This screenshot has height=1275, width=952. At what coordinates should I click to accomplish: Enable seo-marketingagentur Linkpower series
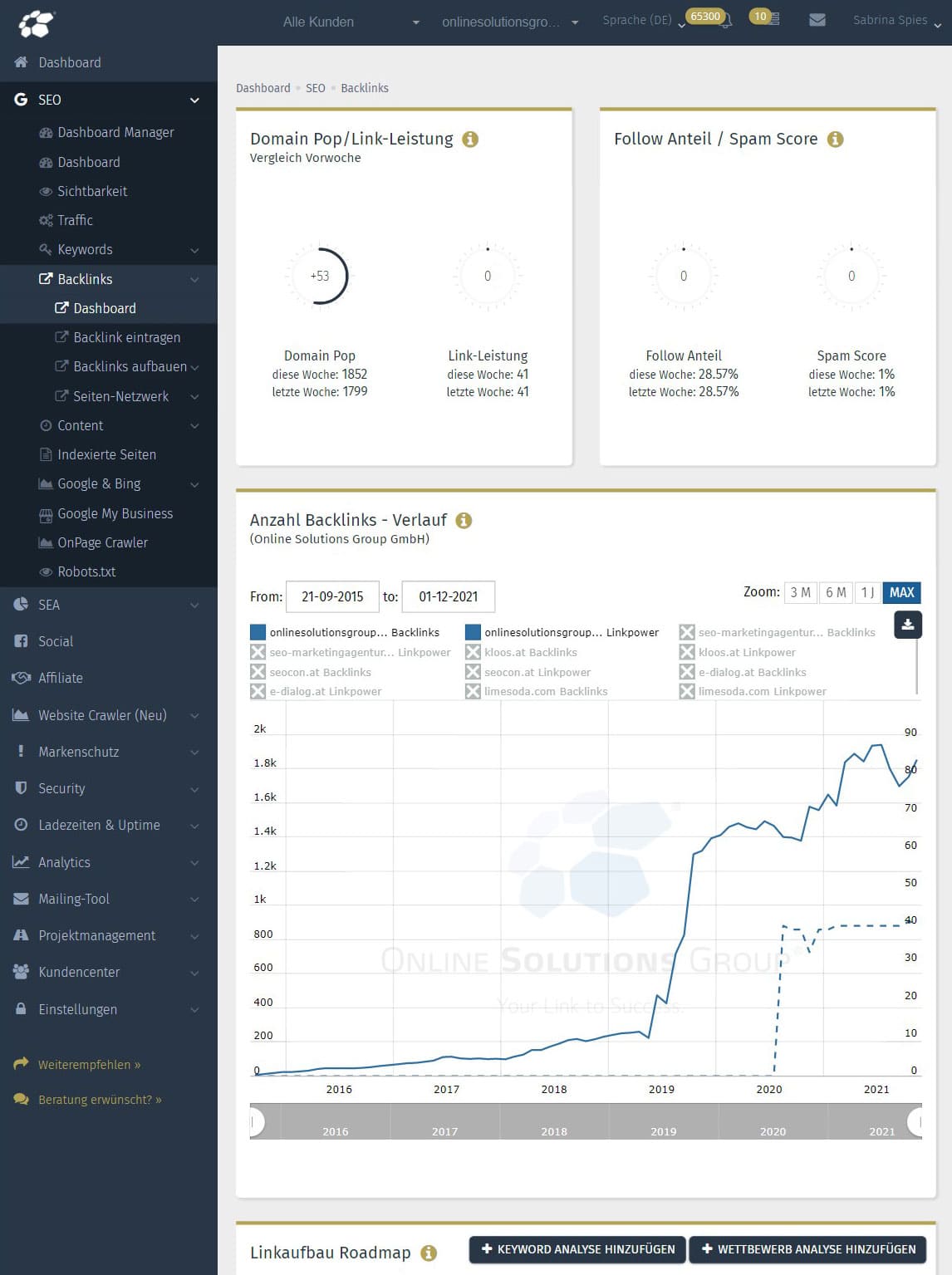coord(350,652)
